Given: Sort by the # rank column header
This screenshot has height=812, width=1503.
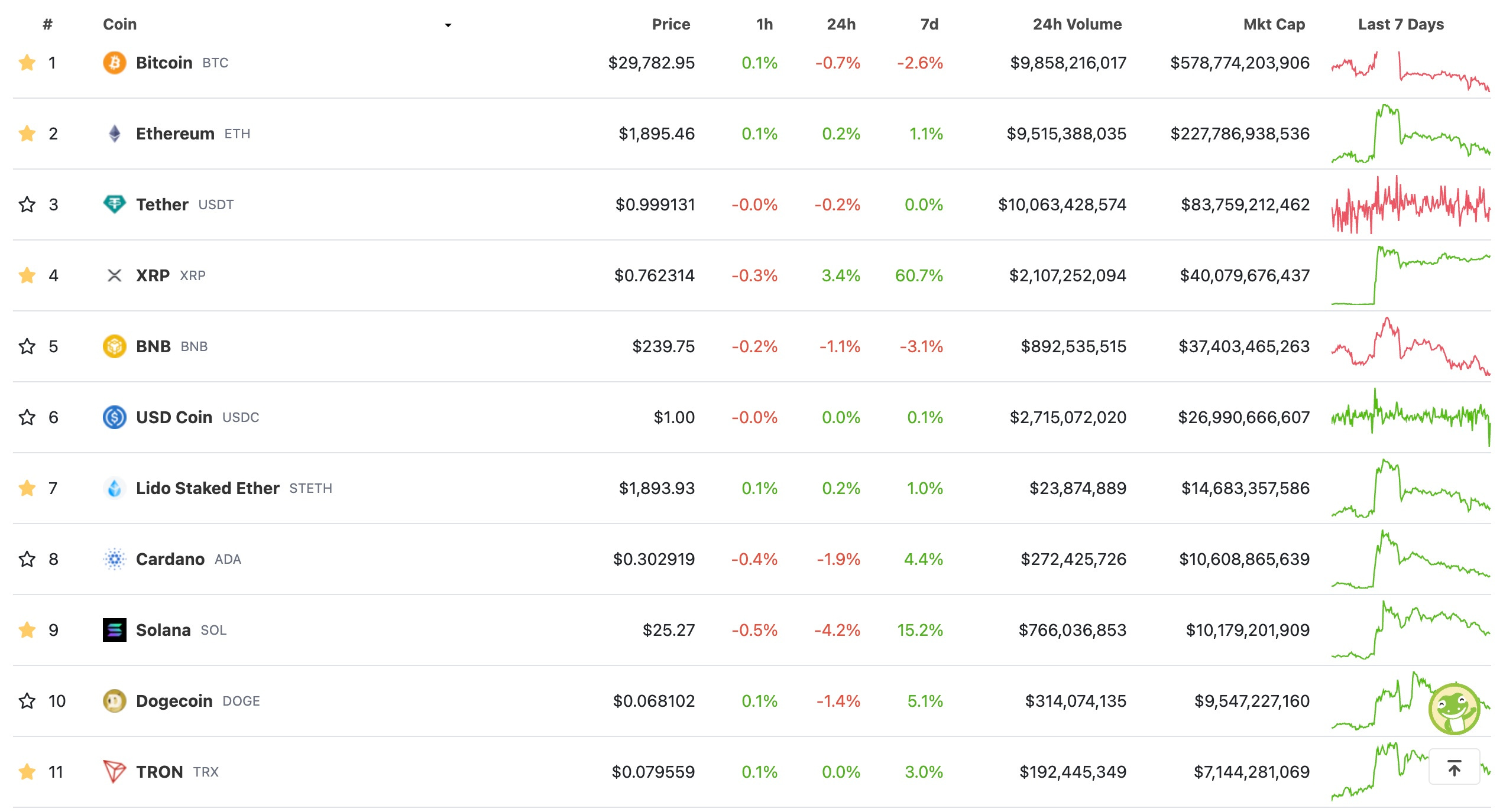Looking at the screenshot, I should pyautogui.click(x=48, y=24).
